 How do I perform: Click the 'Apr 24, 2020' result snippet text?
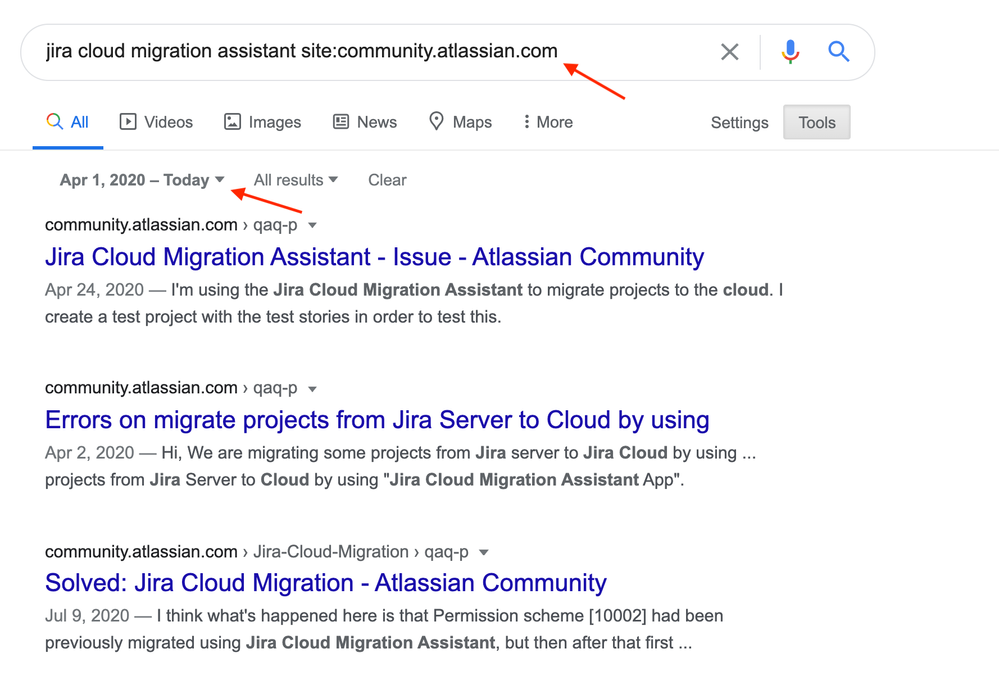pos(414,303)
